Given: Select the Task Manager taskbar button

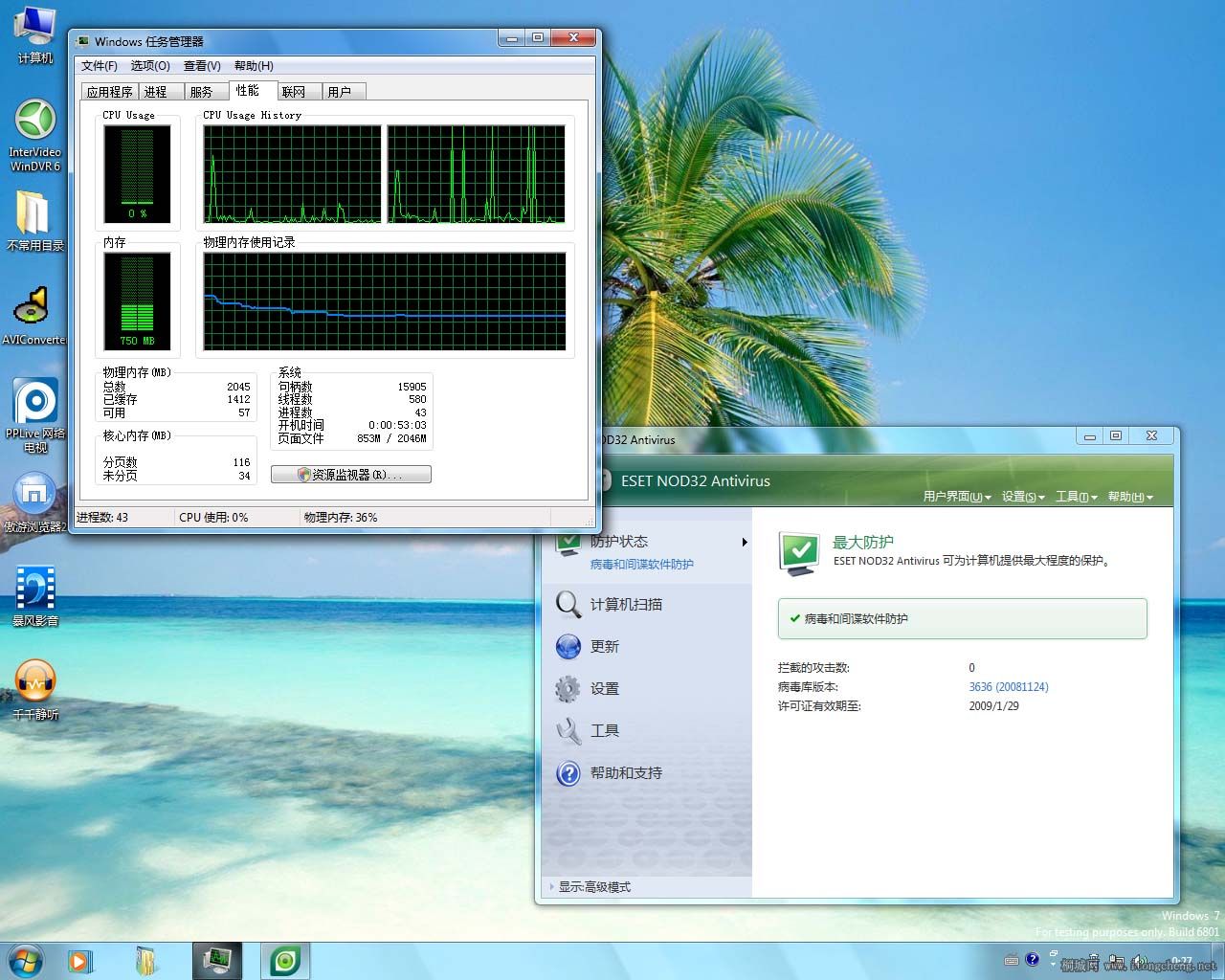Looking at the screenshot, I should [x=217, y=961].
